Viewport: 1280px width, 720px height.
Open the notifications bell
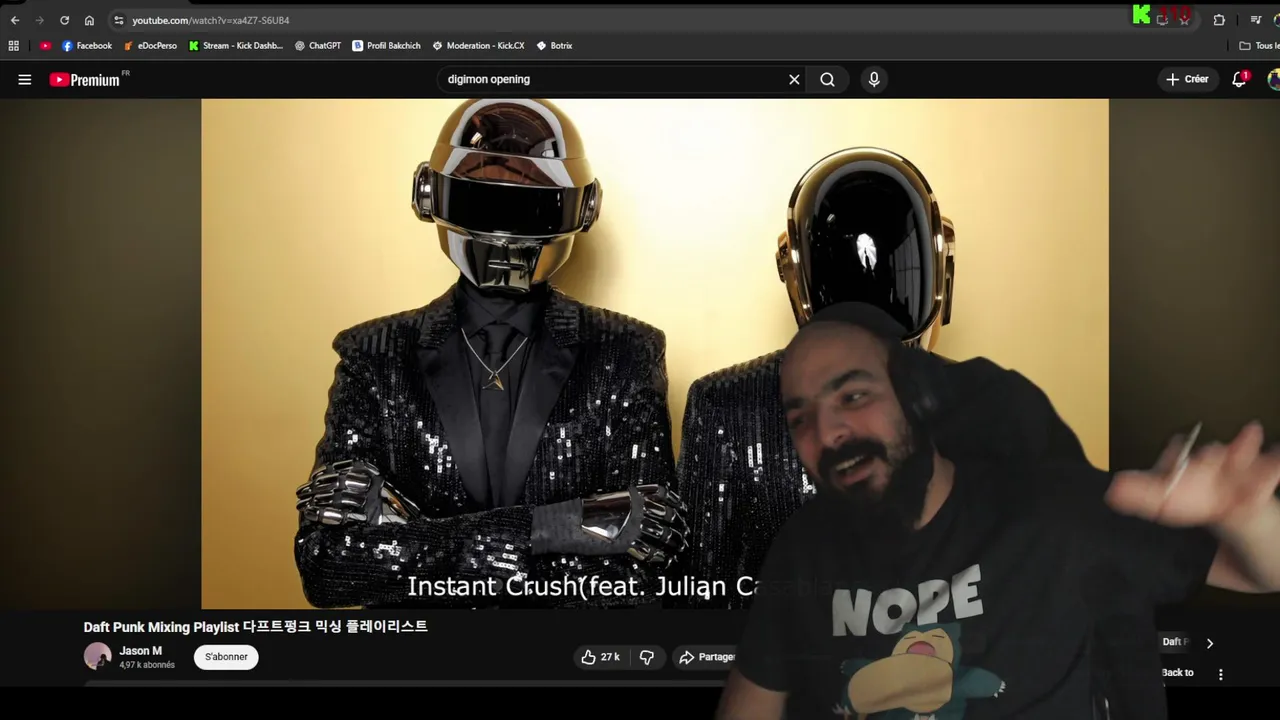(x=1240, y=79)
